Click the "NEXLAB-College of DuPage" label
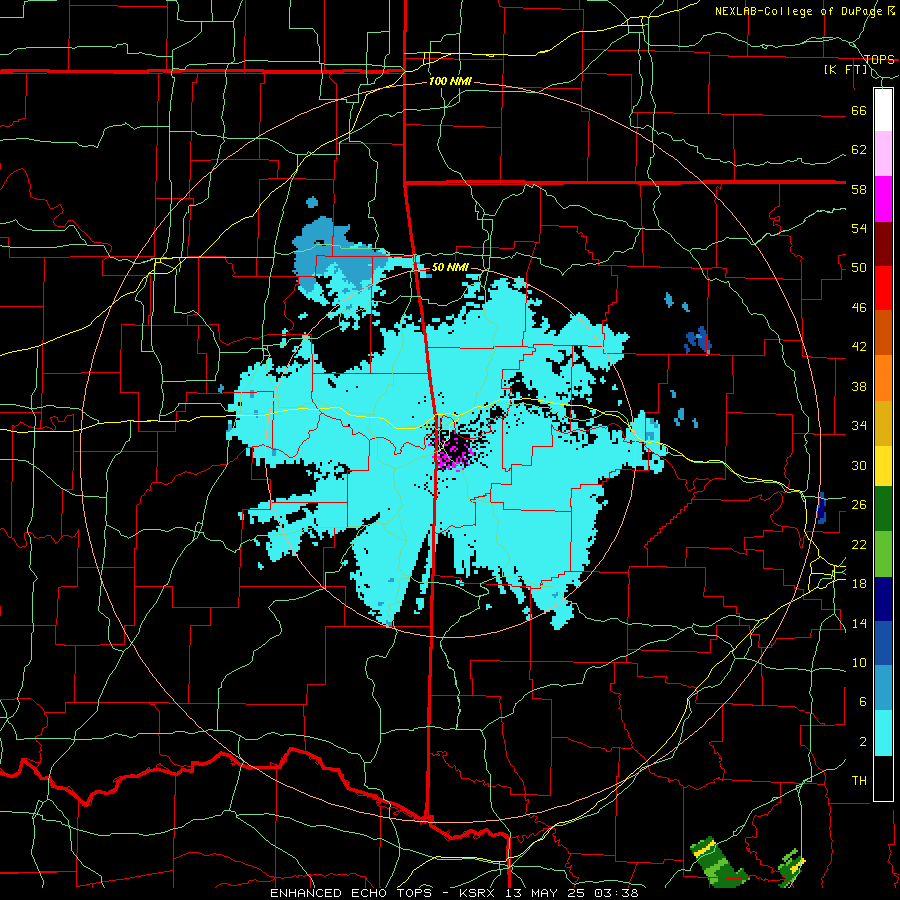The width and height of the screenshot is (900, 900). pyautogui.click(x=800, y=11)
